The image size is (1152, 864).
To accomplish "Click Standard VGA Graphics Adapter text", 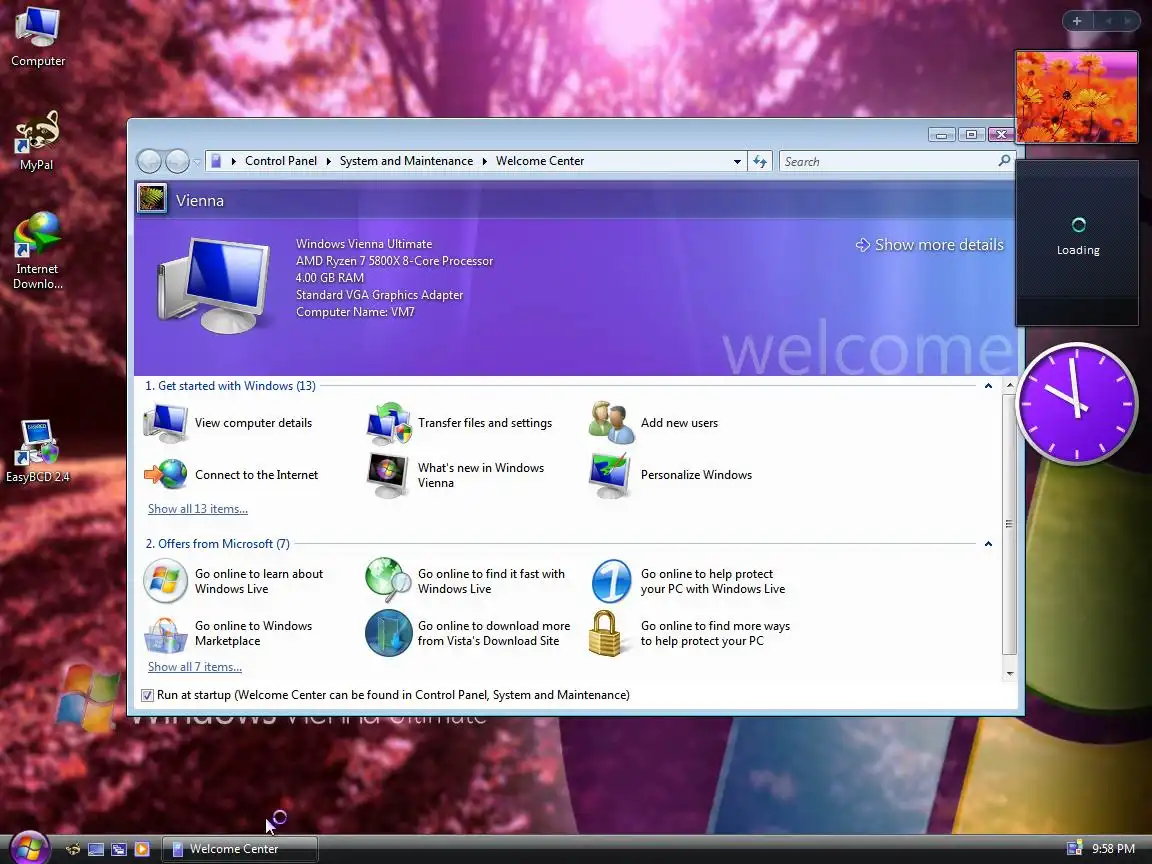I will tap(379, 295).
